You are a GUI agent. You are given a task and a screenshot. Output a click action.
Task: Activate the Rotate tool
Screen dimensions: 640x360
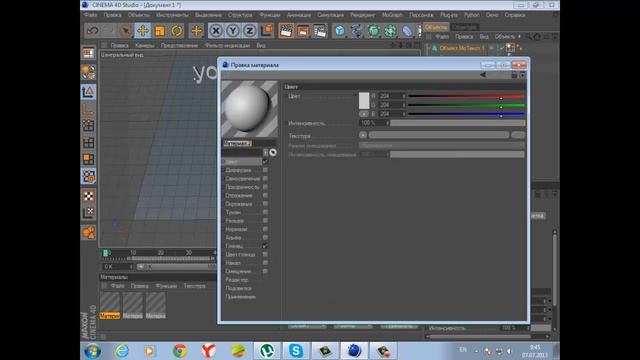(177, 31)
